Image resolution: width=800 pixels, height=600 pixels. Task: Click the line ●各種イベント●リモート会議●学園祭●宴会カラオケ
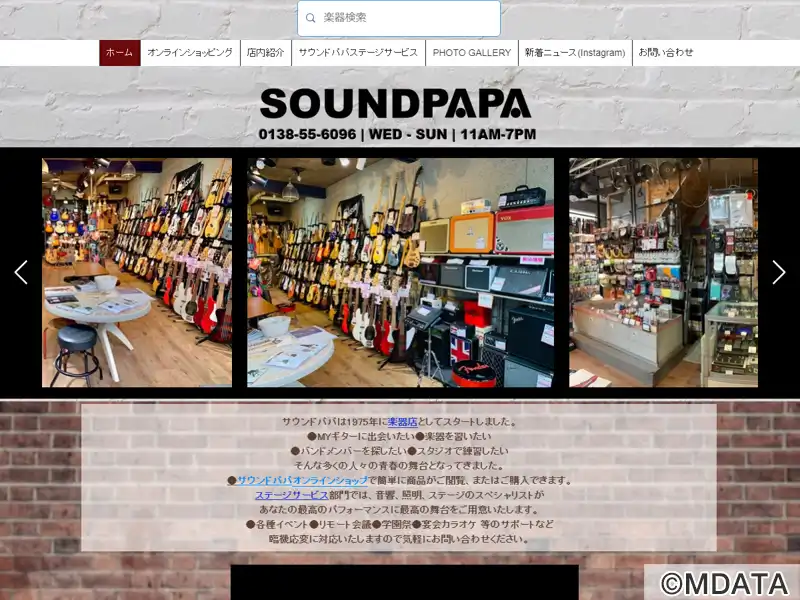pos(361,524)
